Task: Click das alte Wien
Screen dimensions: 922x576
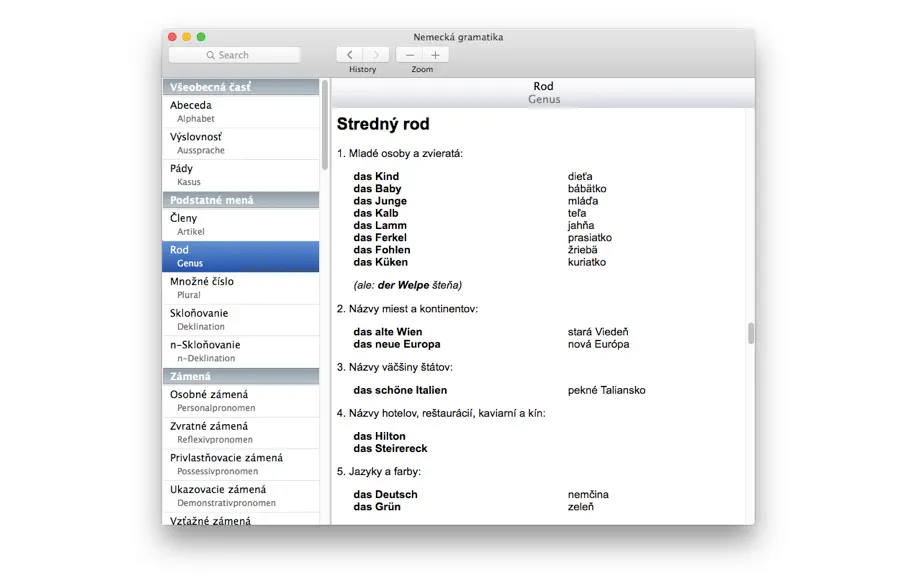Action: coord(387,332)
